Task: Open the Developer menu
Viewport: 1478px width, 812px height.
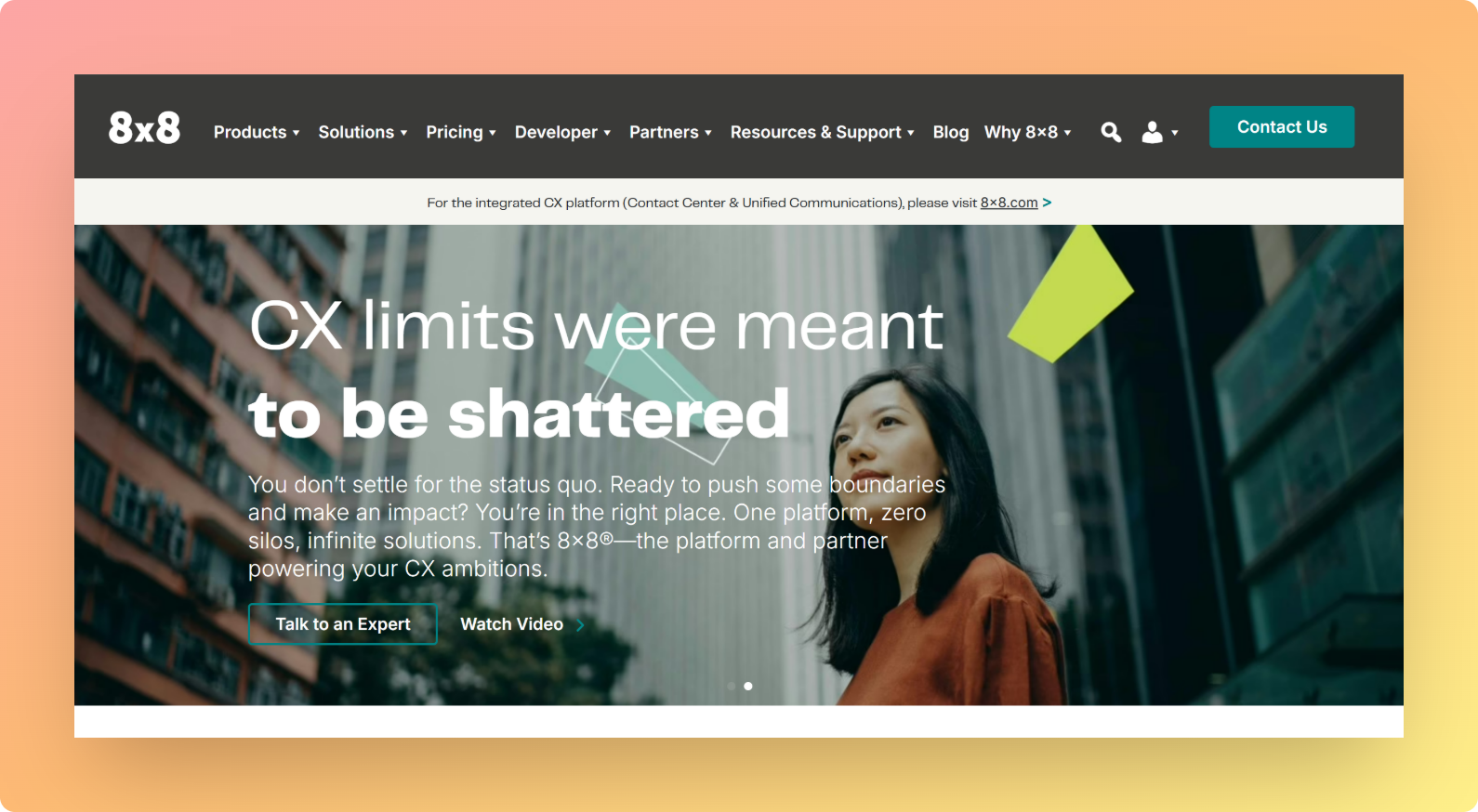Action: click(x=562, y=132)
